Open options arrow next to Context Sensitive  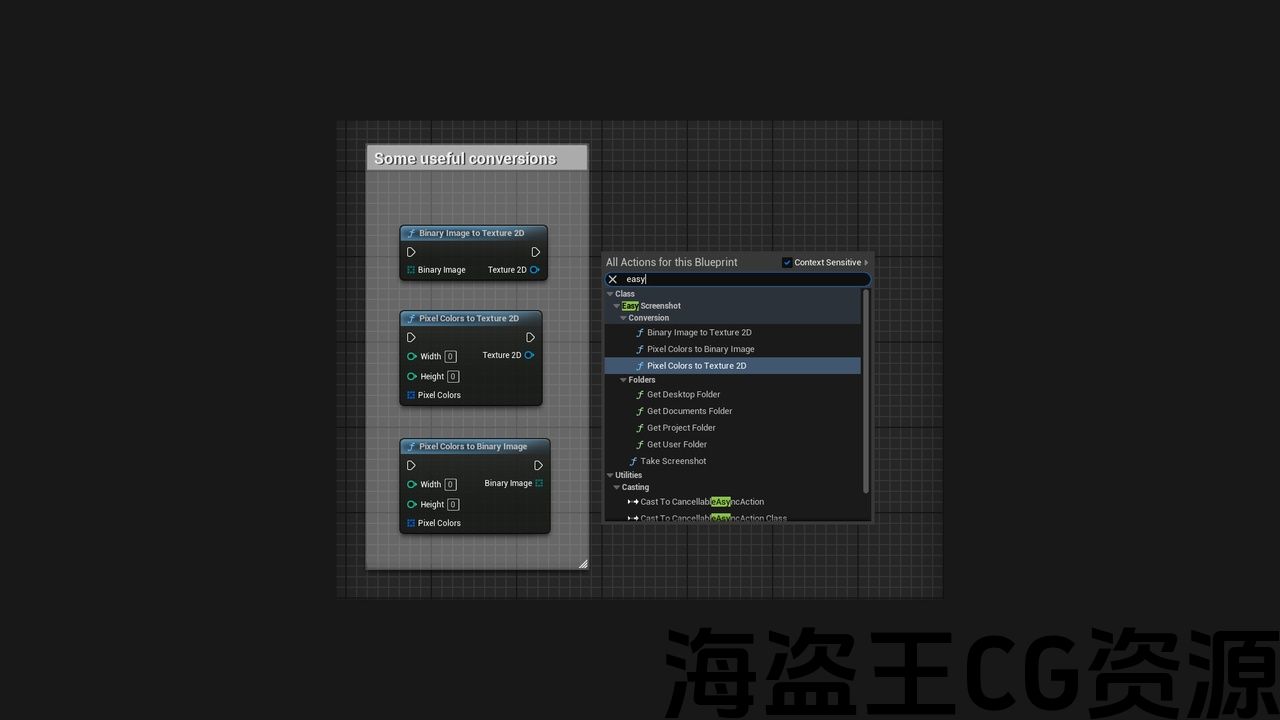click(x=866, y=262)
